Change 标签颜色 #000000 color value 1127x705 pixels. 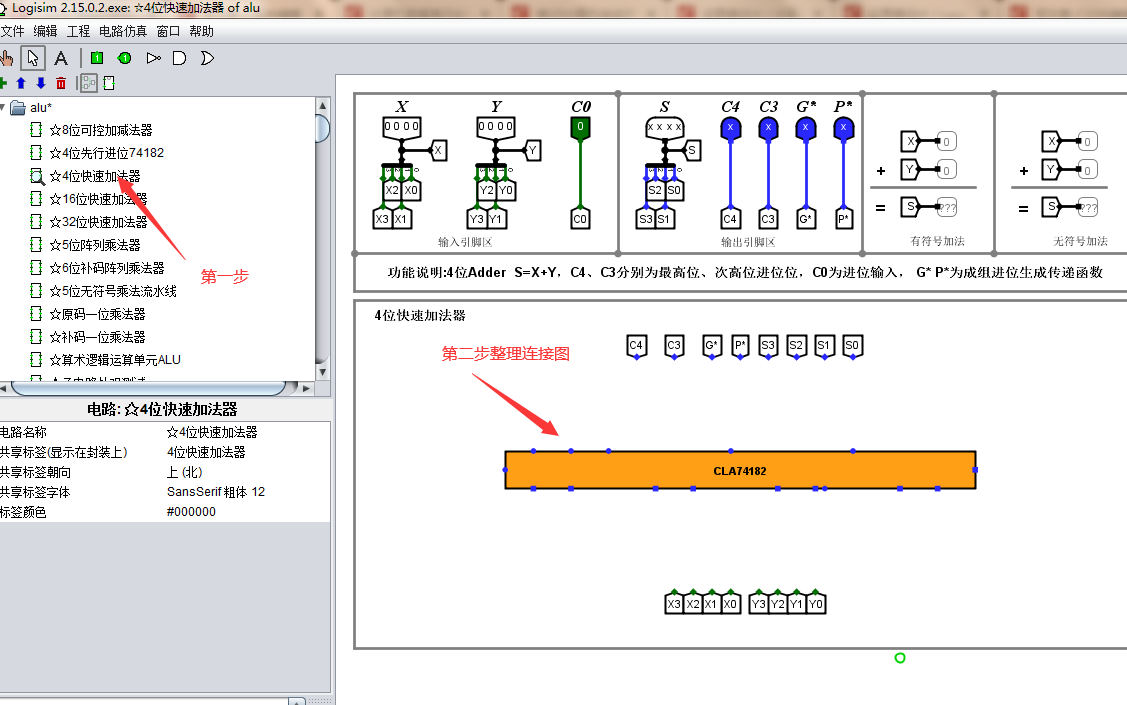(247, 512)
